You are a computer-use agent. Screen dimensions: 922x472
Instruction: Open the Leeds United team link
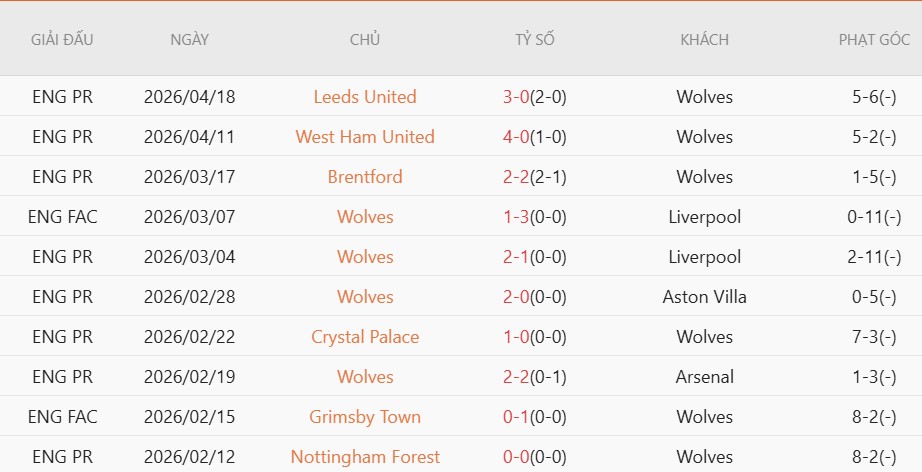tap(364, 97)
